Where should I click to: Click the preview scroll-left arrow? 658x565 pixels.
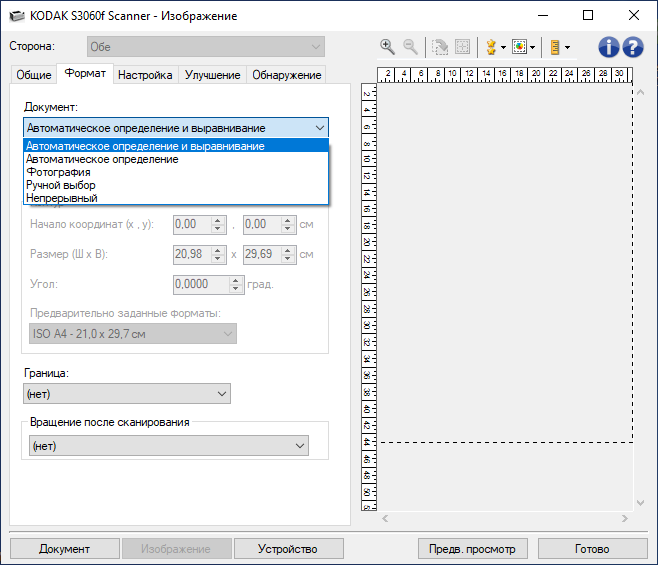pos(385,518)
